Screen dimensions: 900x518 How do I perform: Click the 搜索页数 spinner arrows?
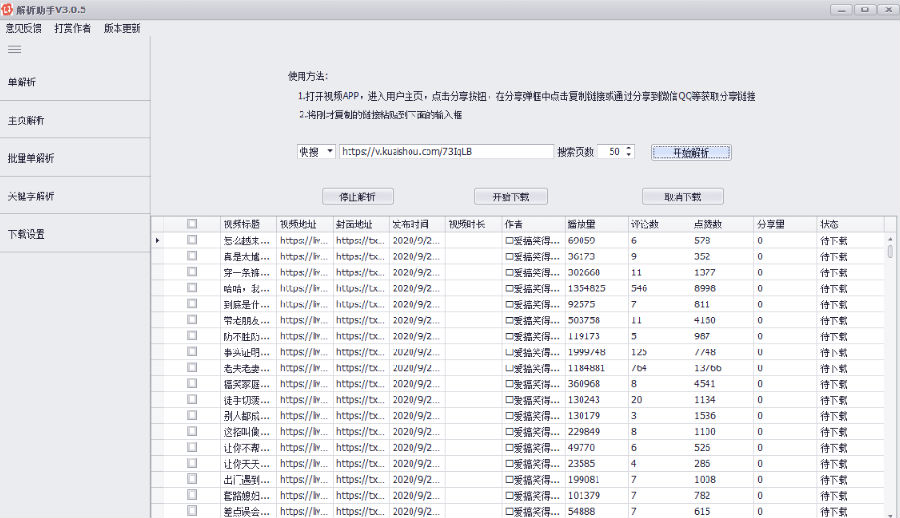(627, 152)
